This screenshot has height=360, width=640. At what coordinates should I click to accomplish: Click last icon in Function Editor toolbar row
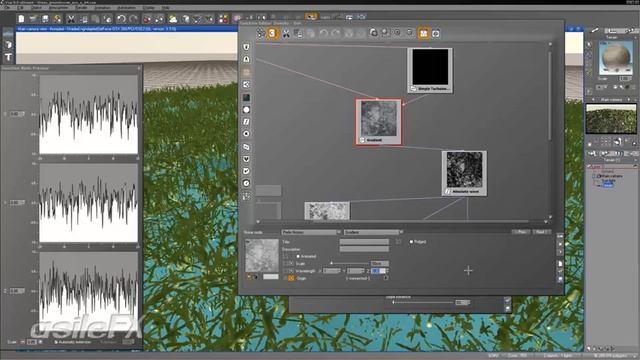pyautogui.click(x=436, y=33)
